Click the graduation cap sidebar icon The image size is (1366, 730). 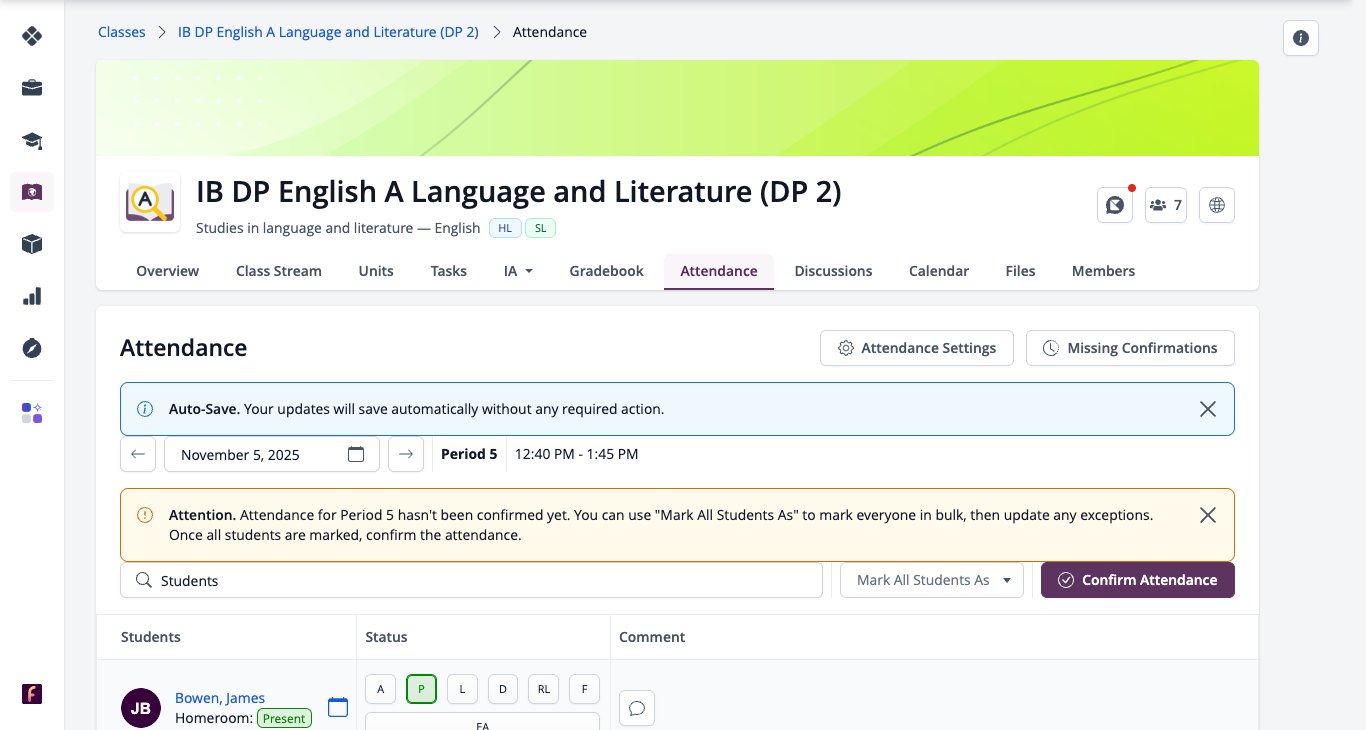point(32,140)
